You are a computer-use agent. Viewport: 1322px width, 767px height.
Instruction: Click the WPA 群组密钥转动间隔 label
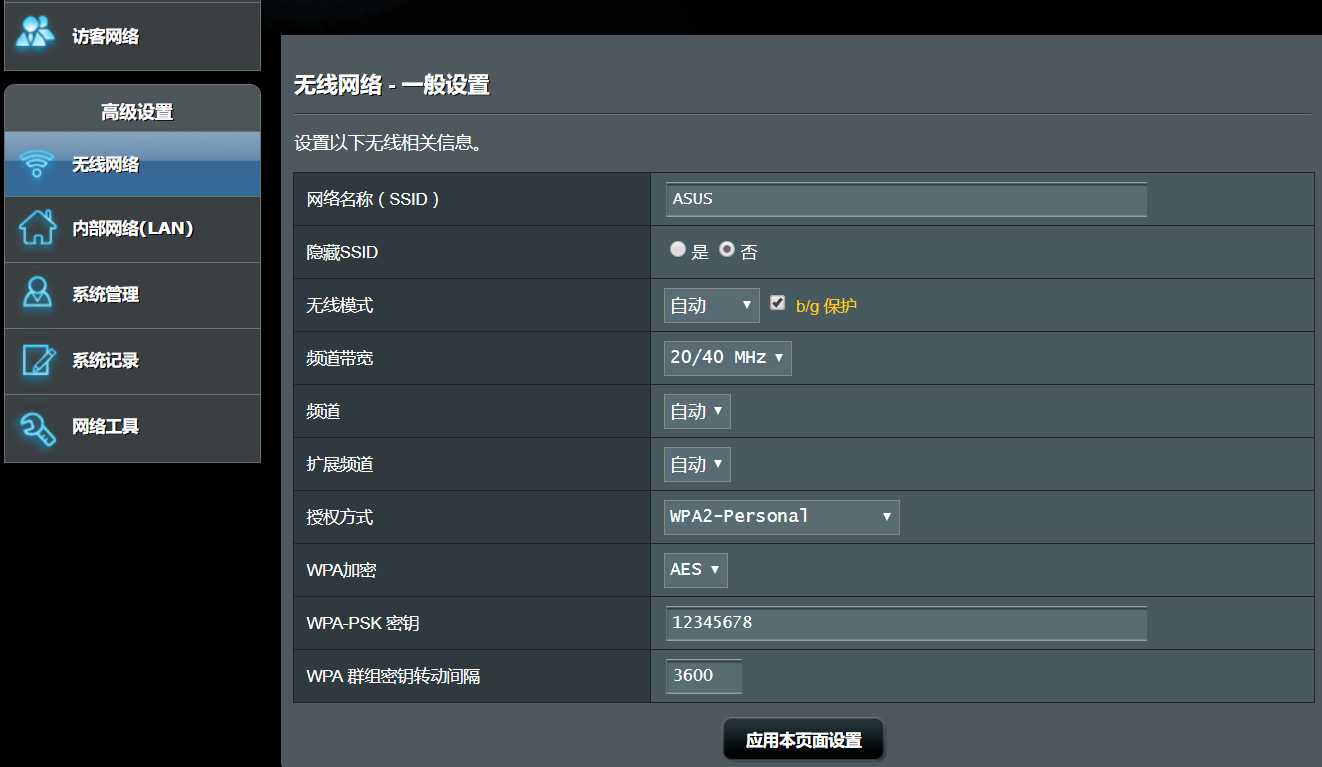click(393, 676)
